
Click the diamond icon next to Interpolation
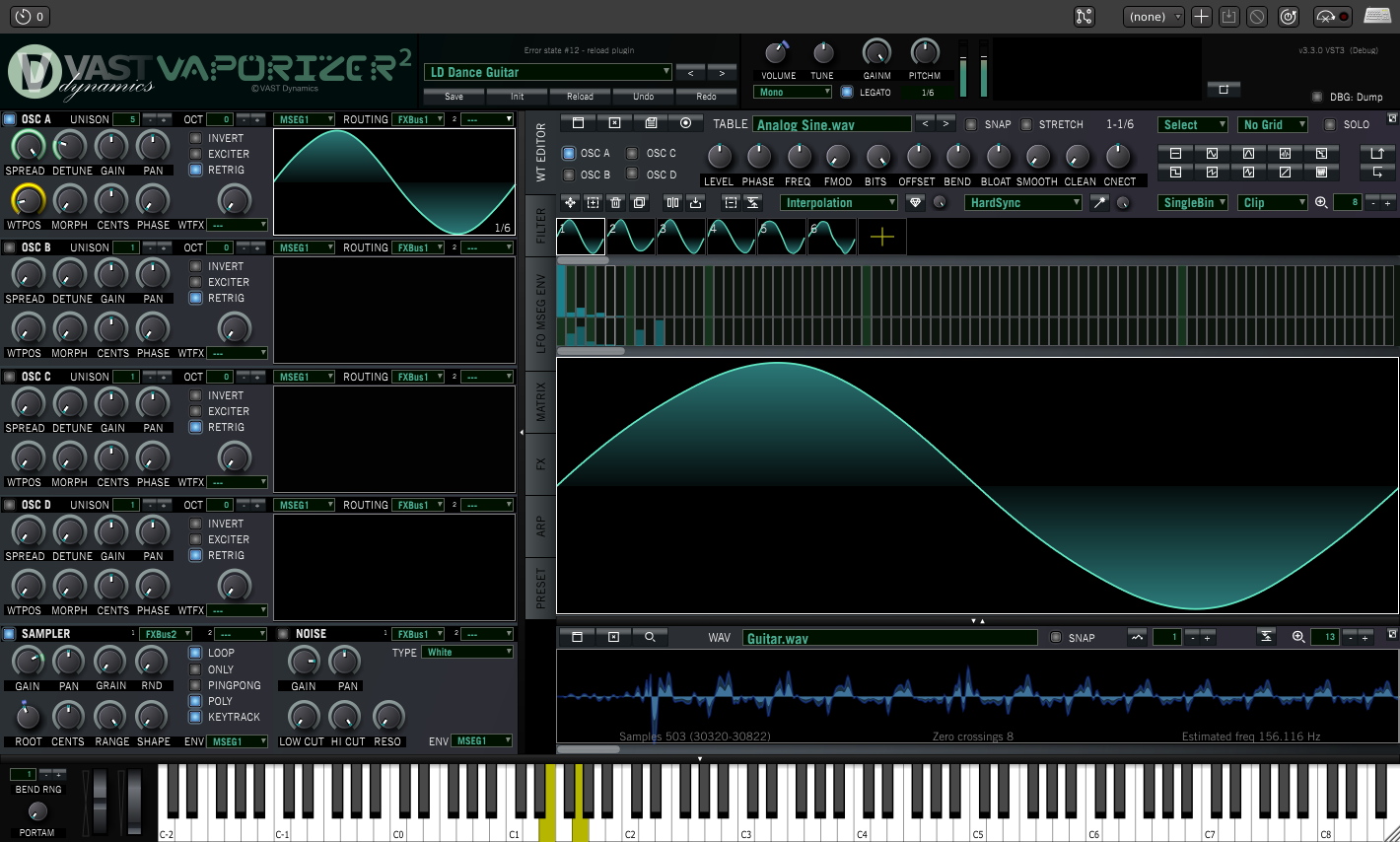(x=916, y=202)
